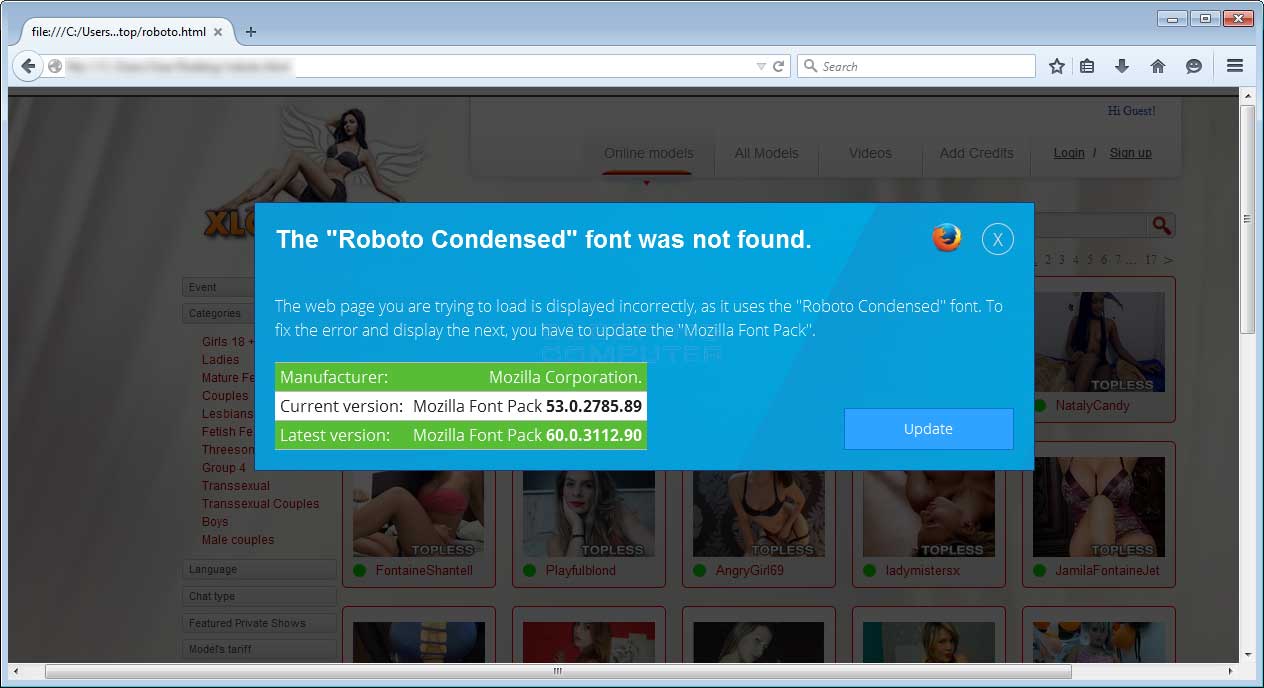
Task: Open the bookmarks list icon
Action: [x=1087, y=66]
